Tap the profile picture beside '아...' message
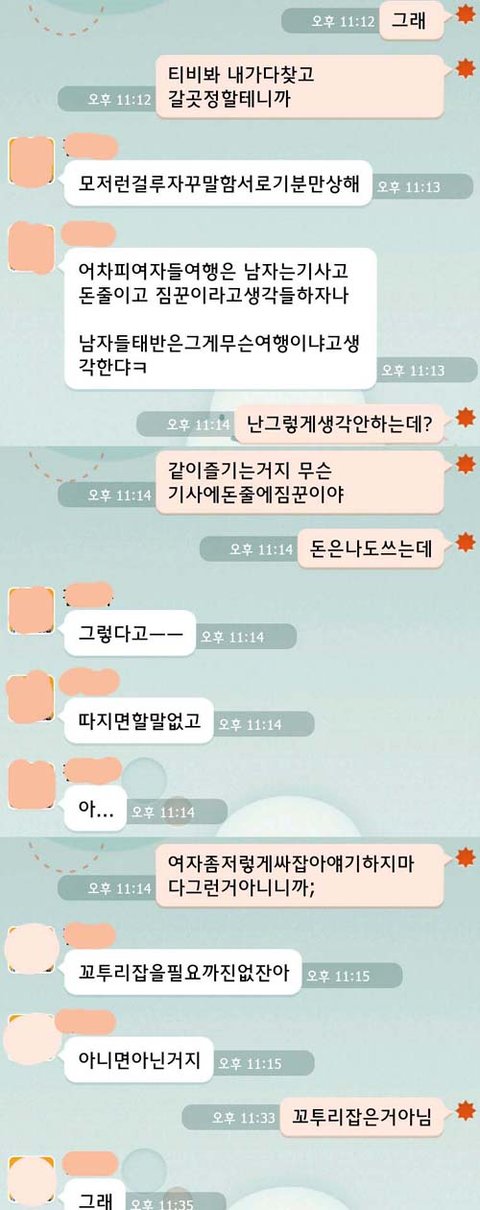Image resolution: width=480 pixels, height=1210 pixels. [31, 785]
